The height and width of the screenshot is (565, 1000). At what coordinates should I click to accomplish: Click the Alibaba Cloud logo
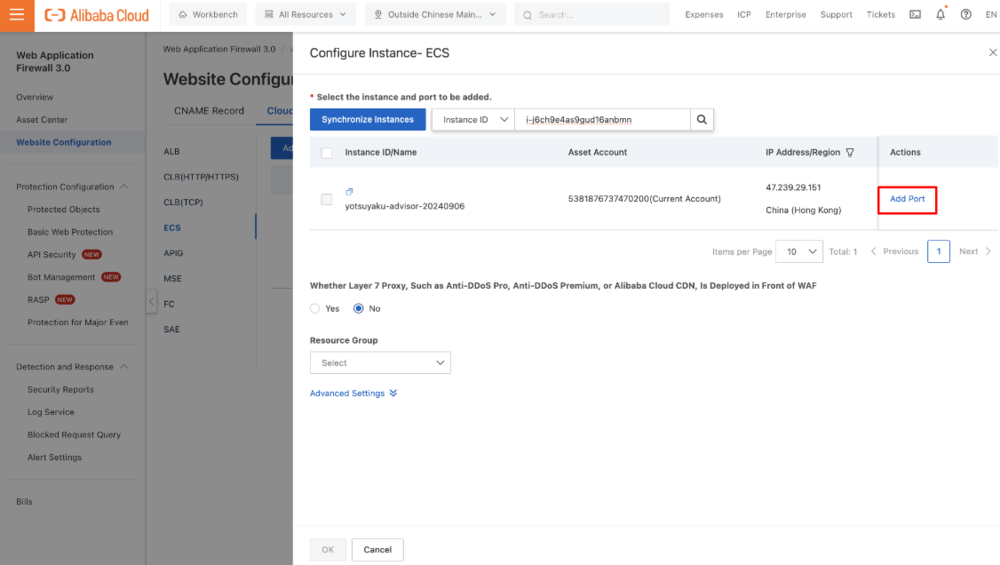coord(96,15)
